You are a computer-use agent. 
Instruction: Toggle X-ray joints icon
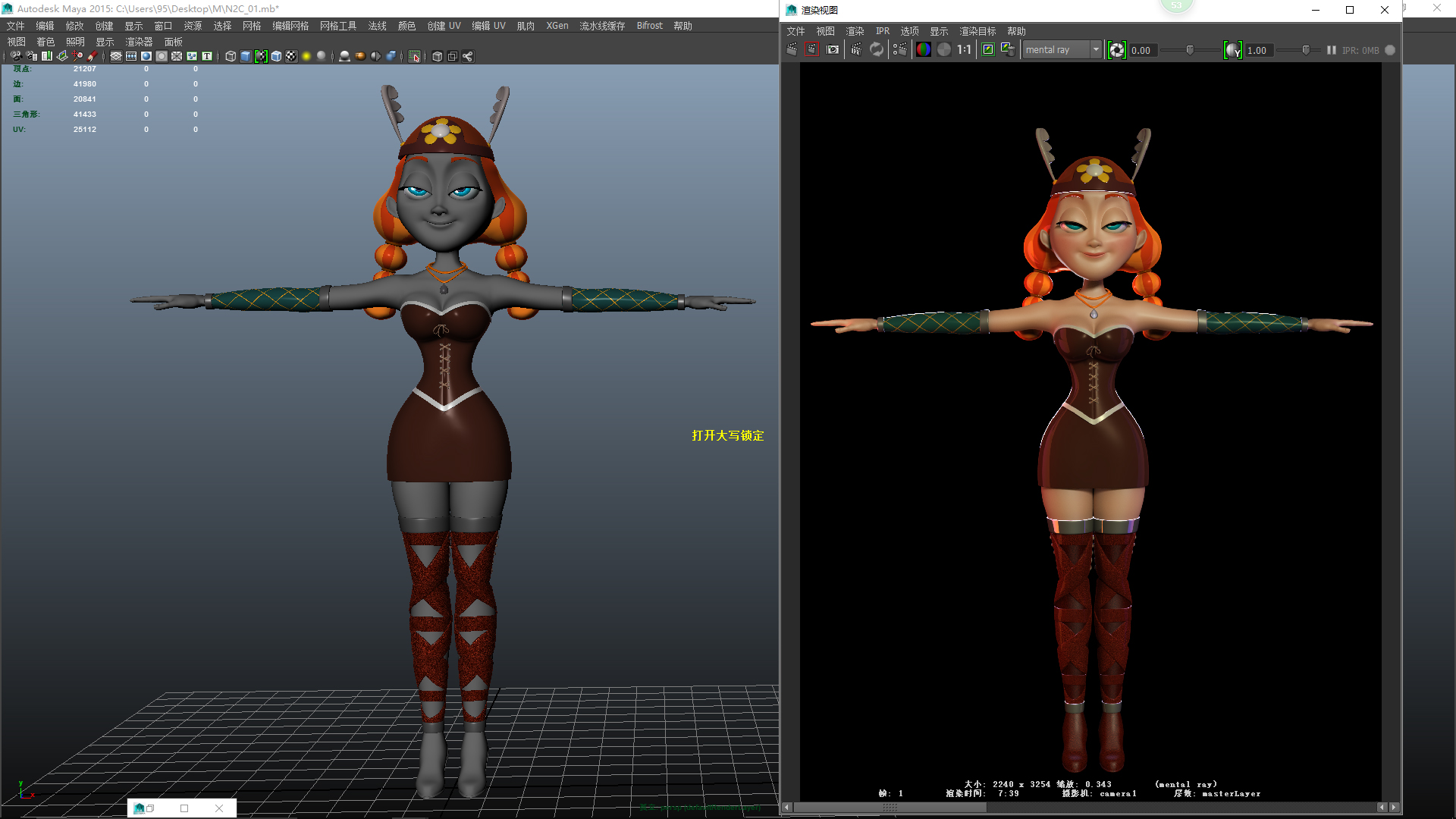(x=468, y=56)
